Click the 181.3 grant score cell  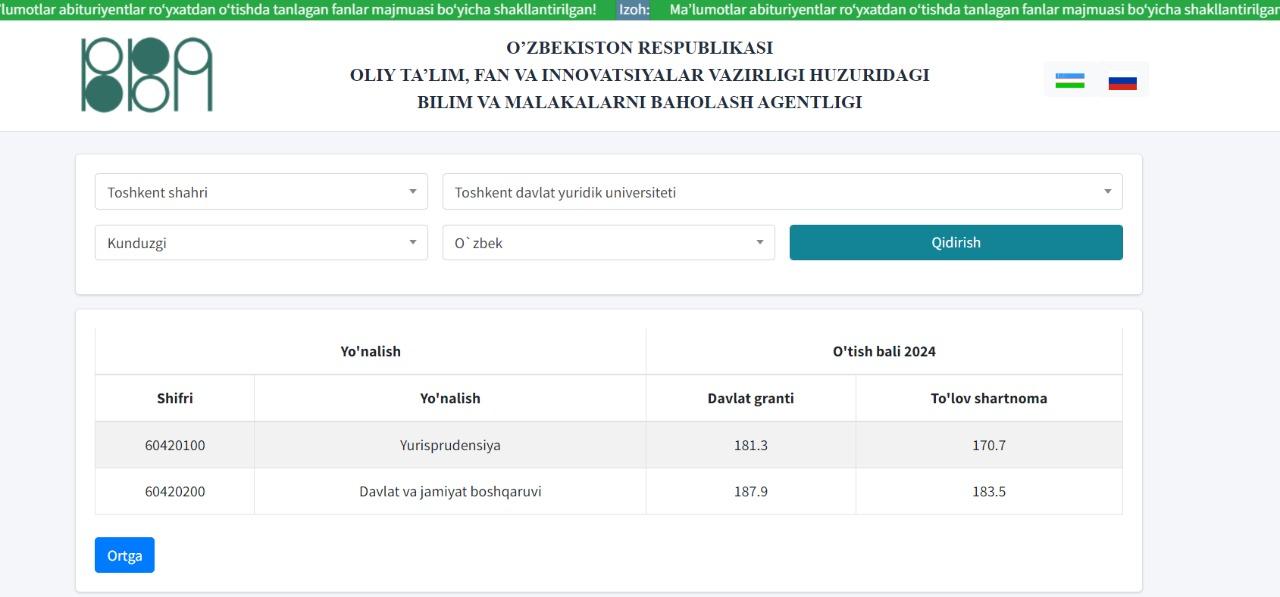coord(750,445)
